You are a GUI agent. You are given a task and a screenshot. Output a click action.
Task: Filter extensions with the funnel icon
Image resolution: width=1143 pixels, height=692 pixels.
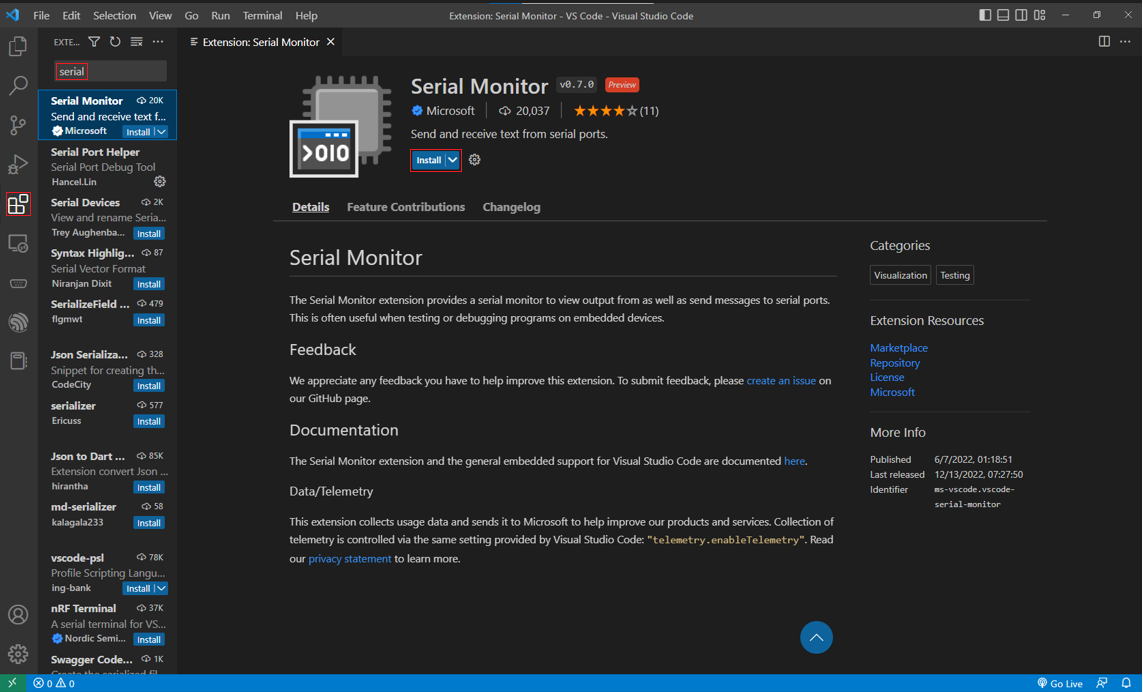[94, 42]
